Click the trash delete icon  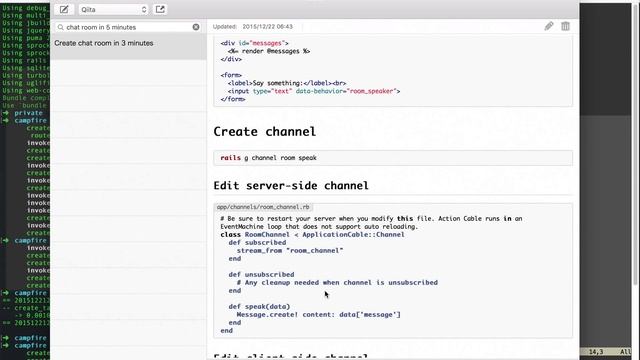[565, 26]
